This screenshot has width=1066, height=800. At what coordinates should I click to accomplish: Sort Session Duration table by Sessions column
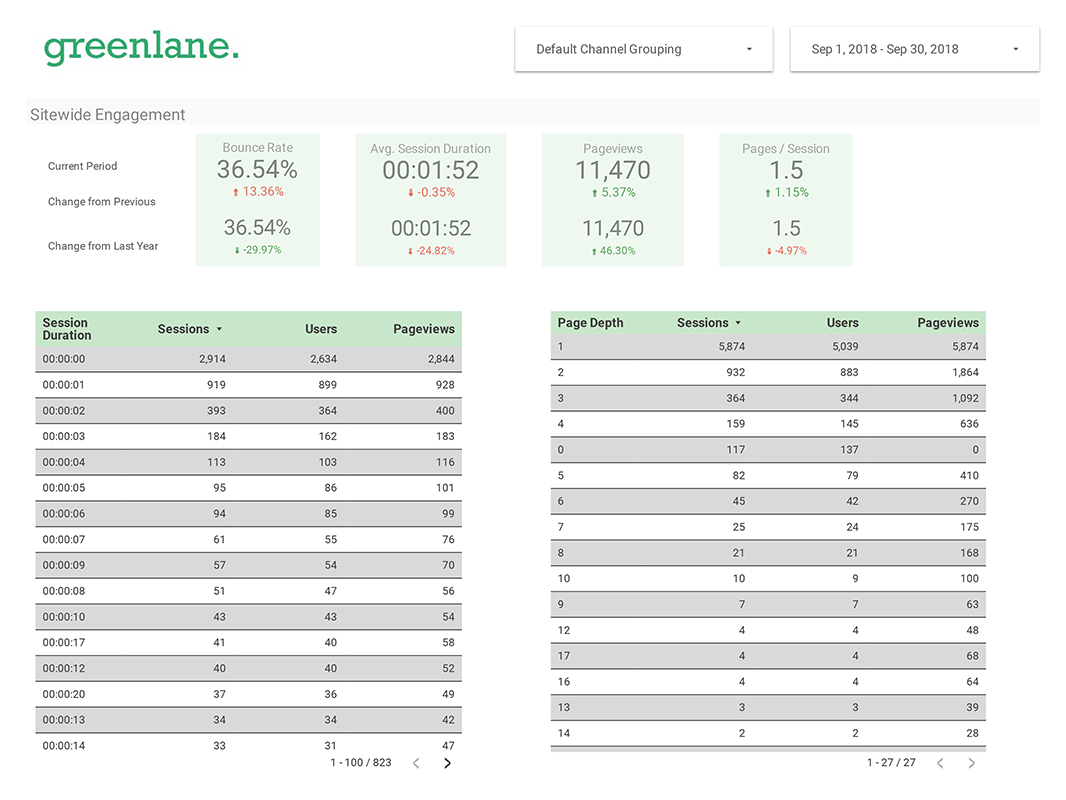tap(190, 329)
